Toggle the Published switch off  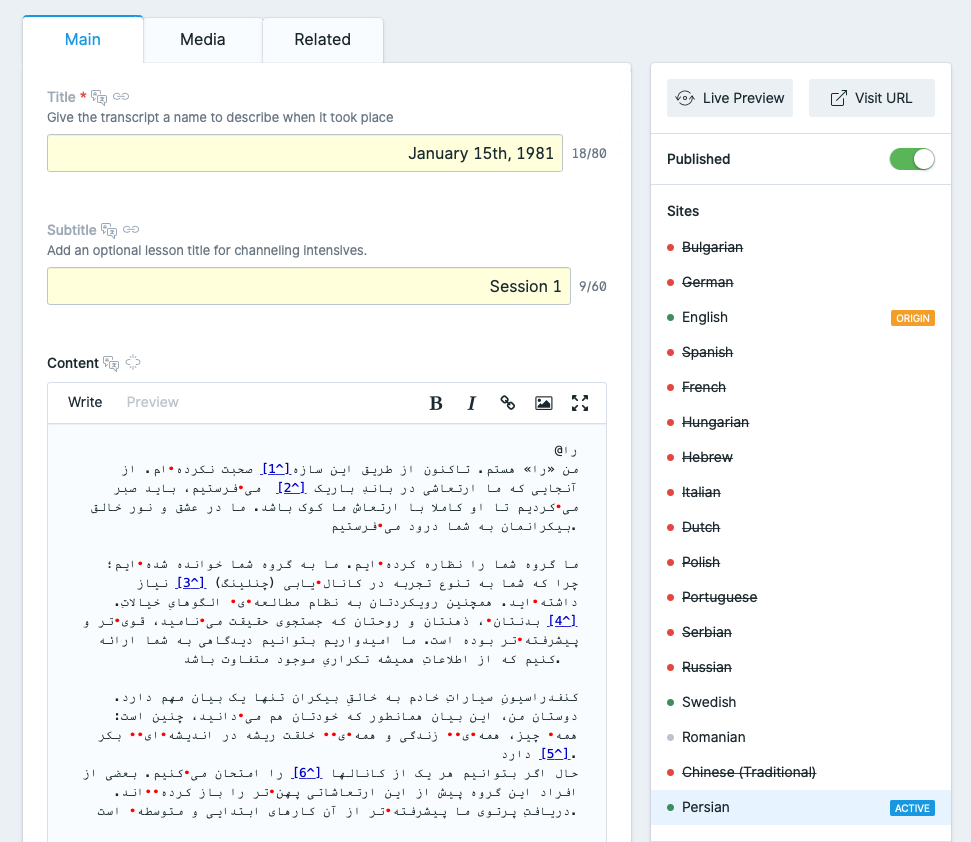911,159
